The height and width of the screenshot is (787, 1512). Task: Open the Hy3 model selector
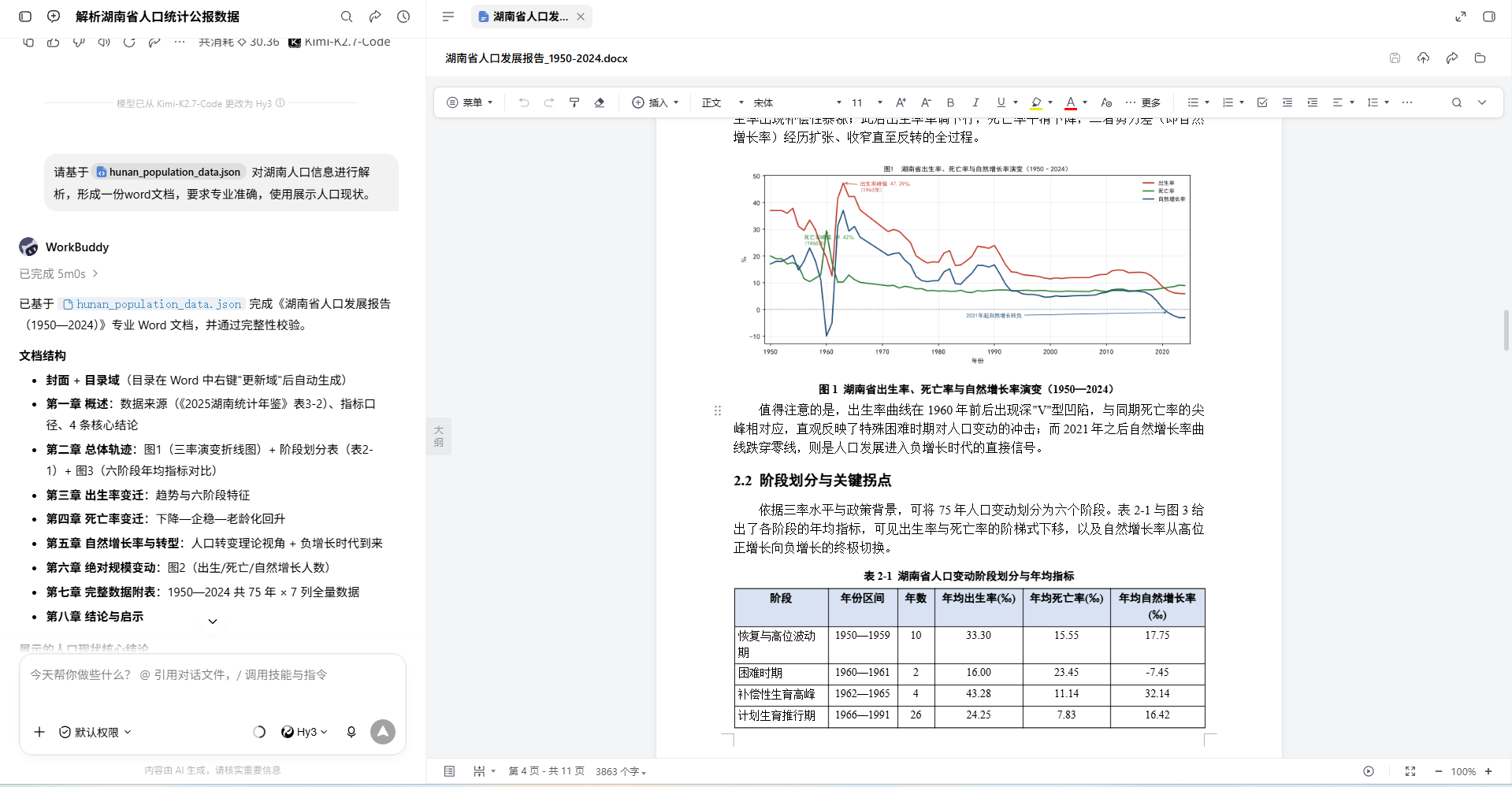click(x=304, y=732)
